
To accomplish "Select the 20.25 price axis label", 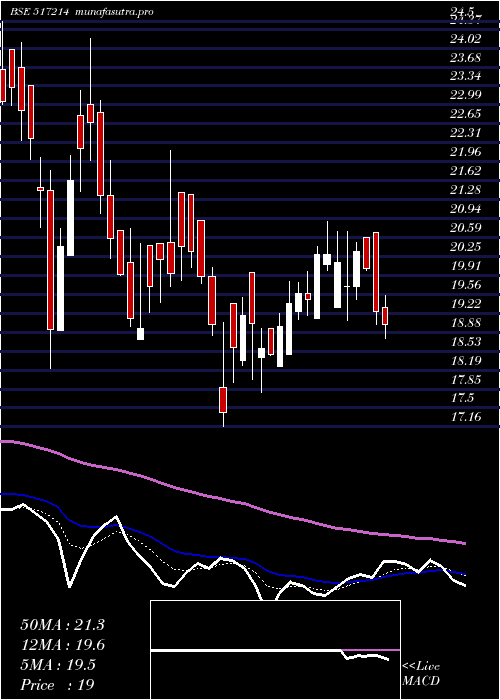I will [466, 247].
